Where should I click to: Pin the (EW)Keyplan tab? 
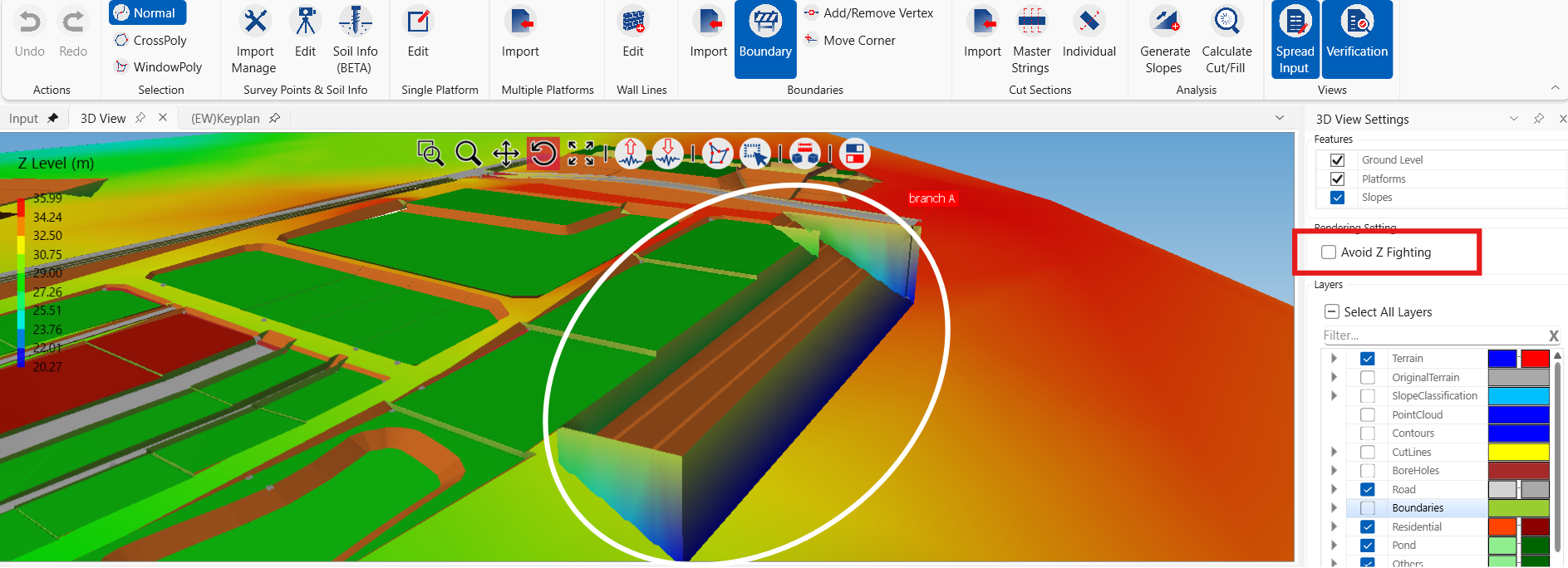coord(274,118)
